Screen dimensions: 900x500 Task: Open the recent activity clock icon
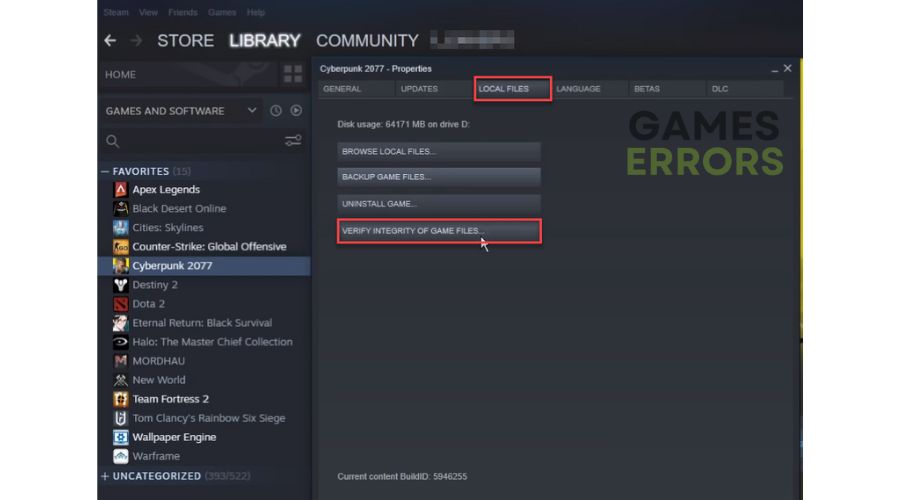(276, 111)
